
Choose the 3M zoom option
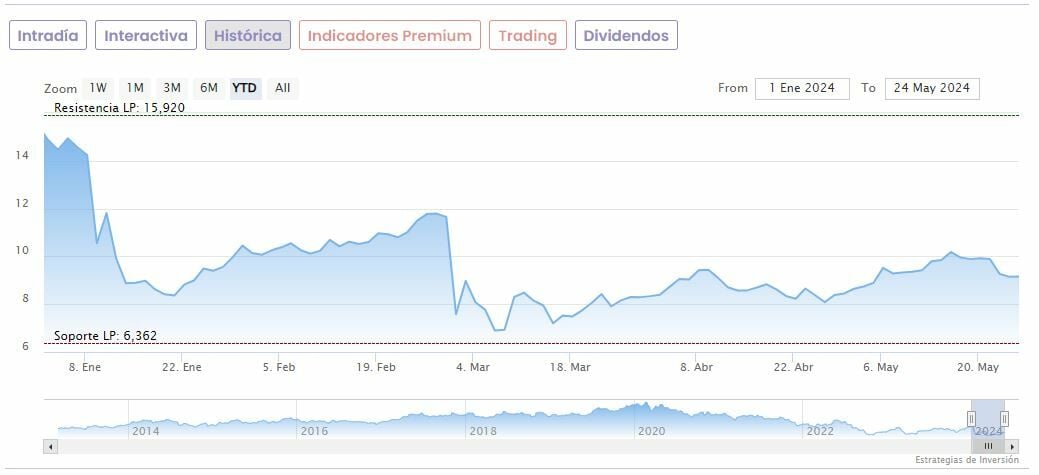pos(172,88)
